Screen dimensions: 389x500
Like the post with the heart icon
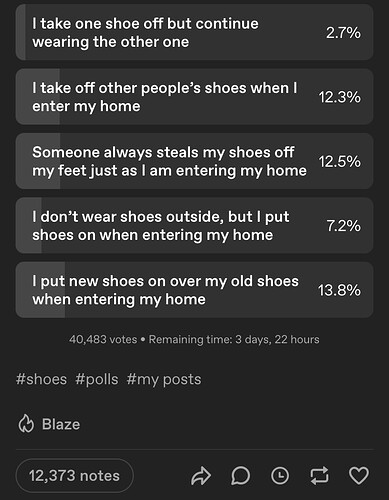pos(359,476)
